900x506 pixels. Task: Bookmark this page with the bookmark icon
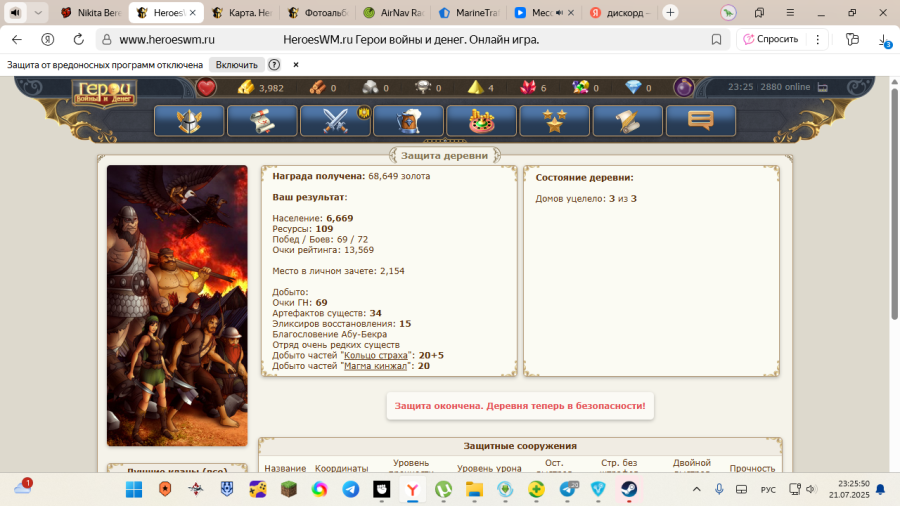point(716,40)
